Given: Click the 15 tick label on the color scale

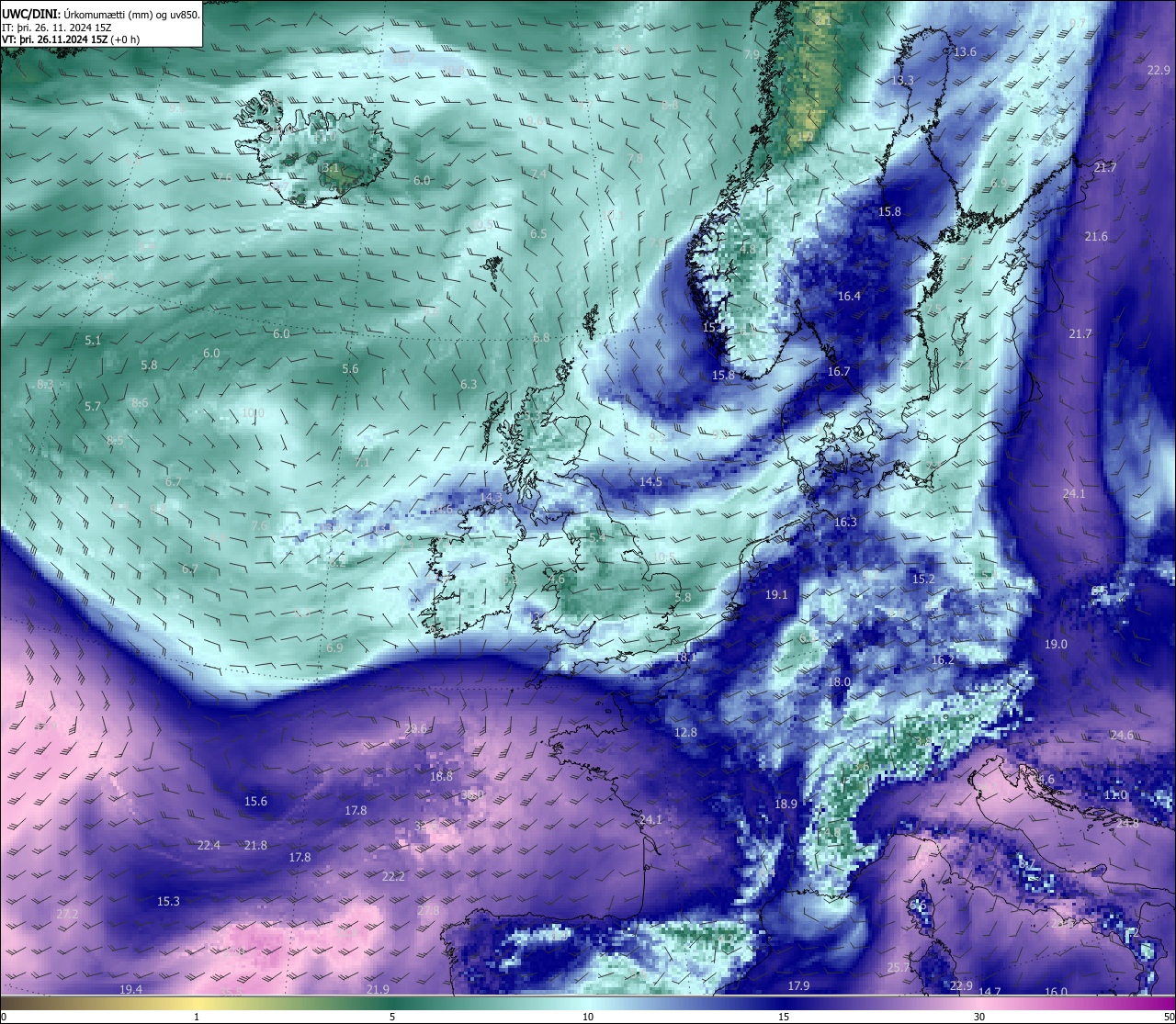Looking at the screenshot, I should pos(784,1017).
